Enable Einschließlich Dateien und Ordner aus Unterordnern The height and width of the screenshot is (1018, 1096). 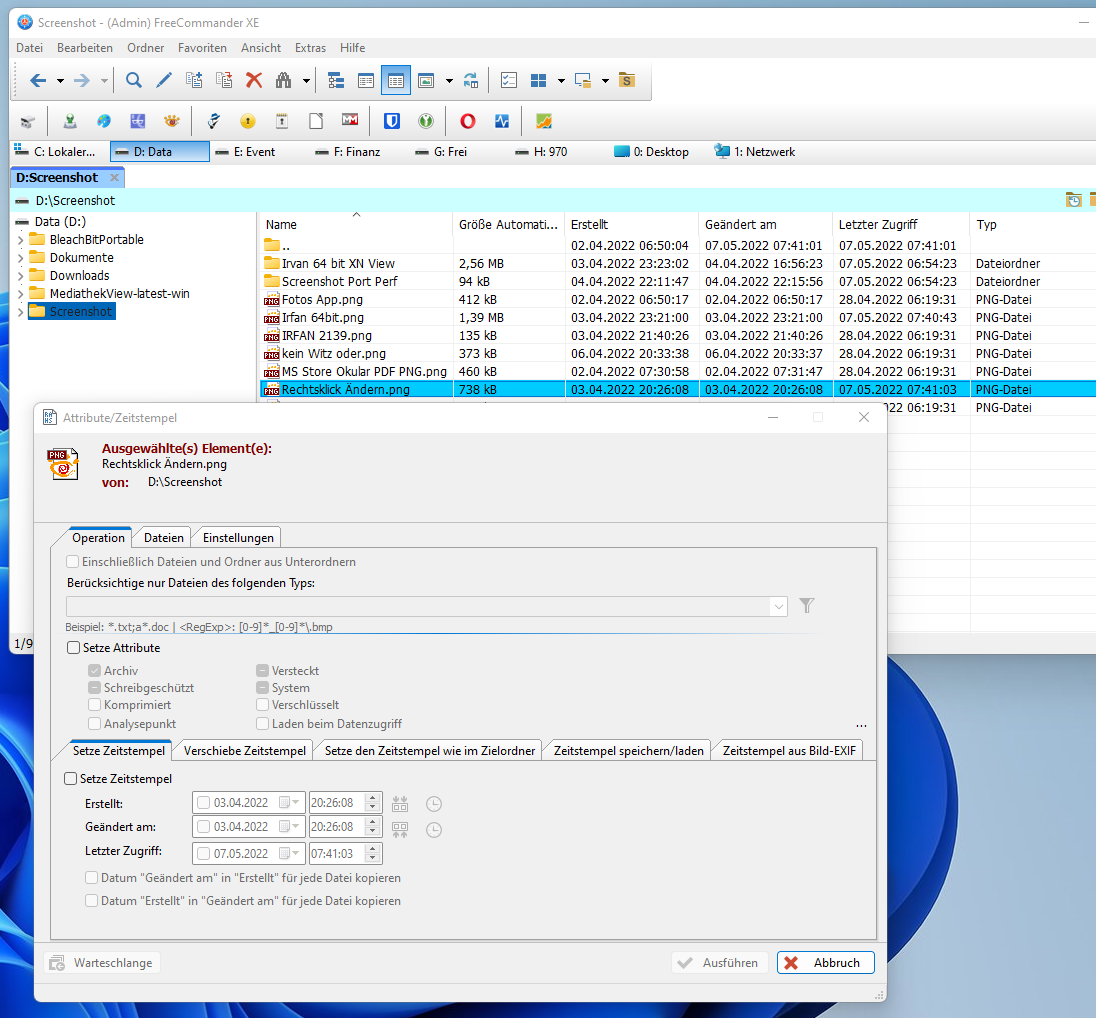point(72,561)
